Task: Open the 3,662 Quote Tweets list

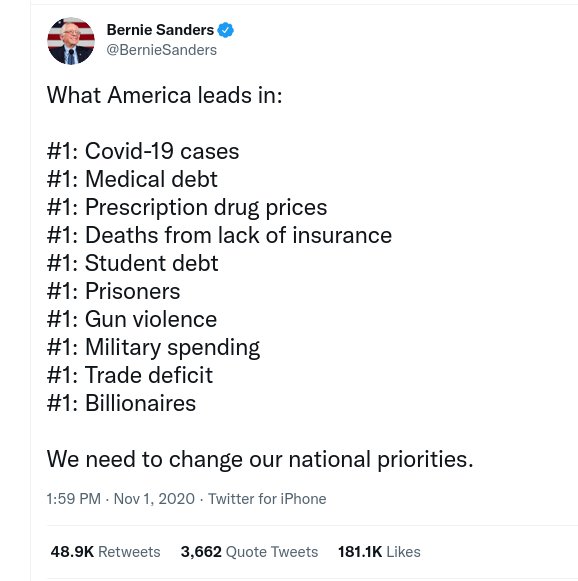Action: pos(249,552)
